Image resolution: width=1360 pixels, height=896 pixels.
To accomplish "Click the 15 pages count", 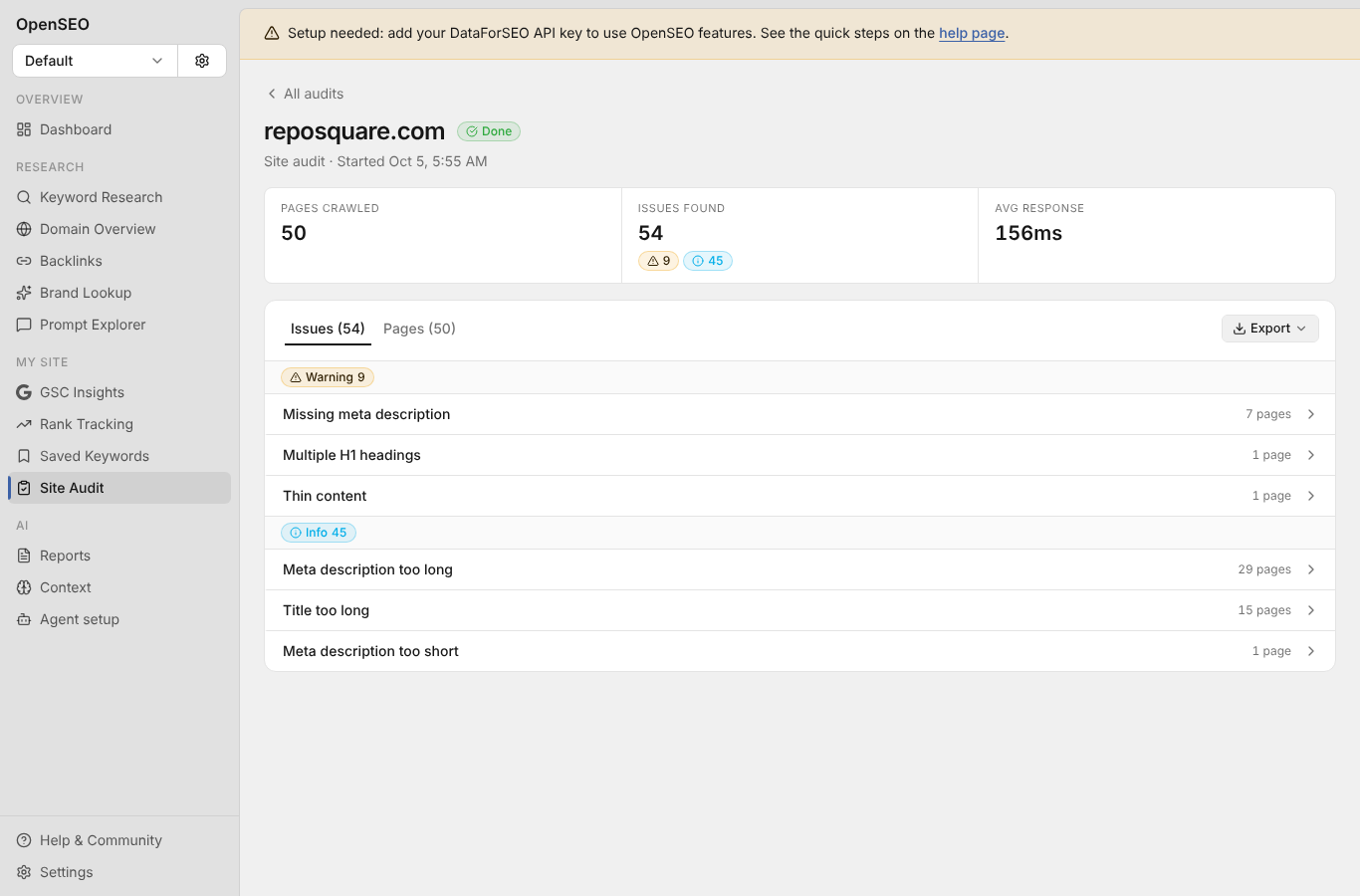I will (1264, 610).
